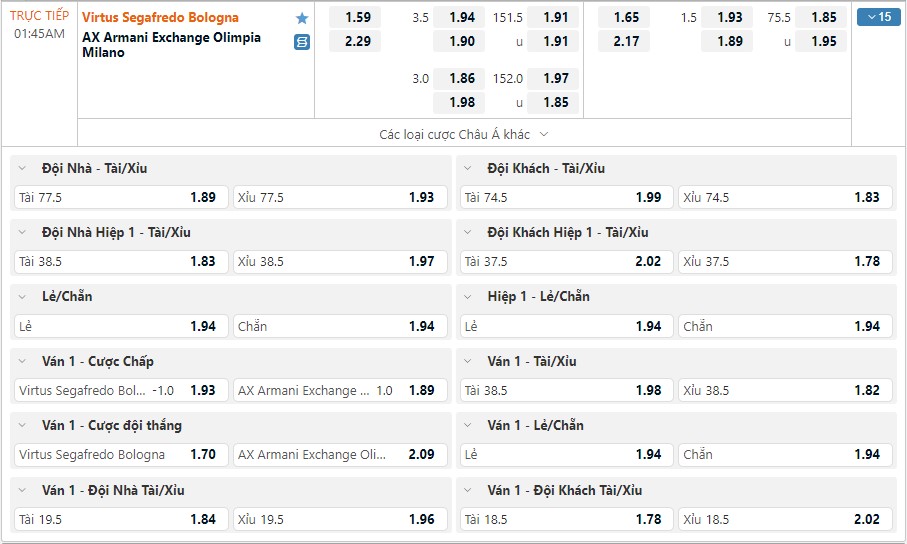Collapse the Ván 1 - Tài/Xỉu section
The image size is (907, 544).
click(x=467, y=362)
